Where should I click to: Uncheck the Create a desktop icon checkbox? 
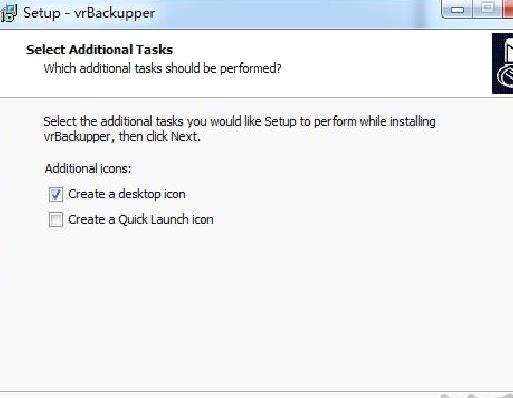point(56,194)
